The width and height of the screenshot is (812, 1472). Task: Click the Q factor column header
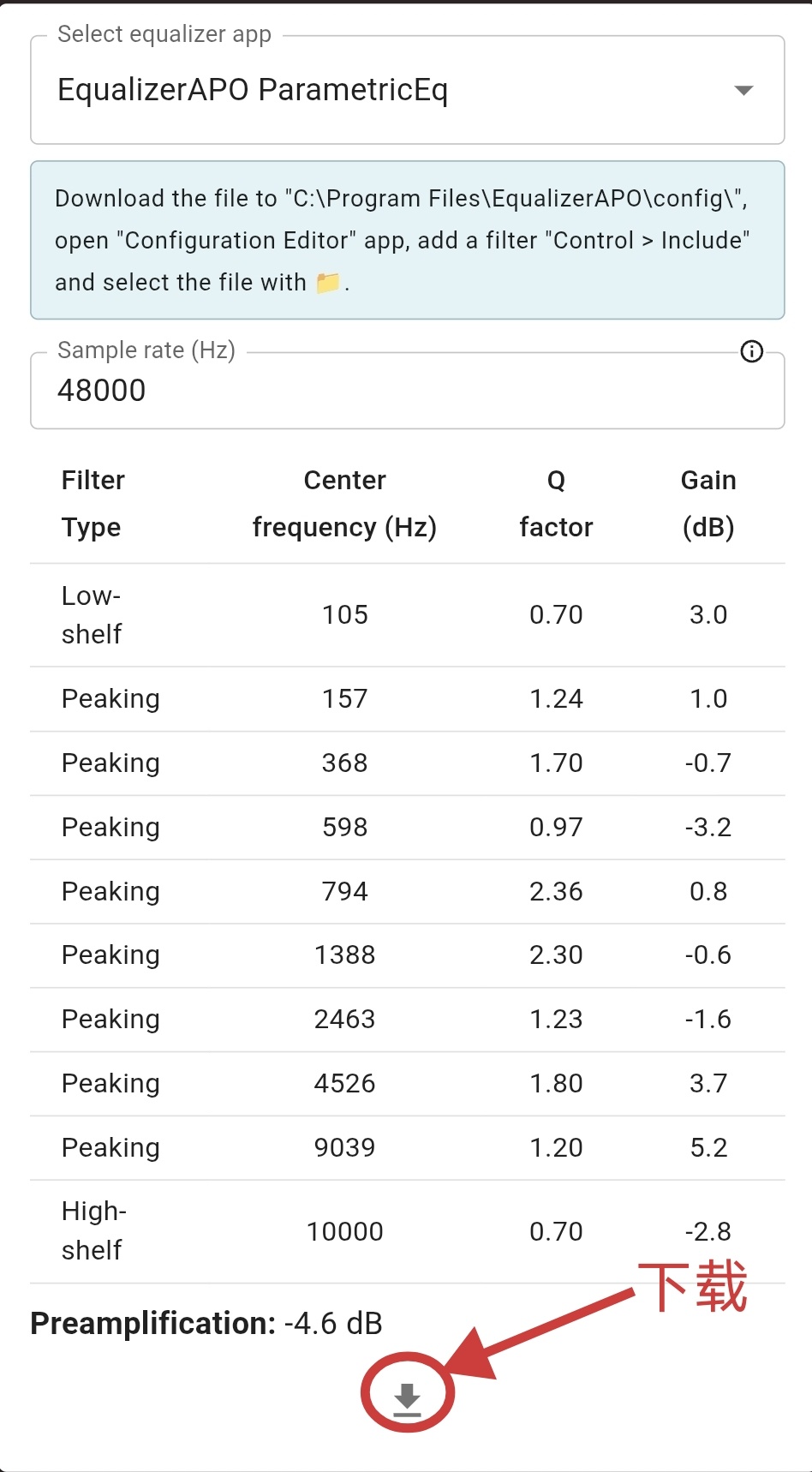(556, 504)
